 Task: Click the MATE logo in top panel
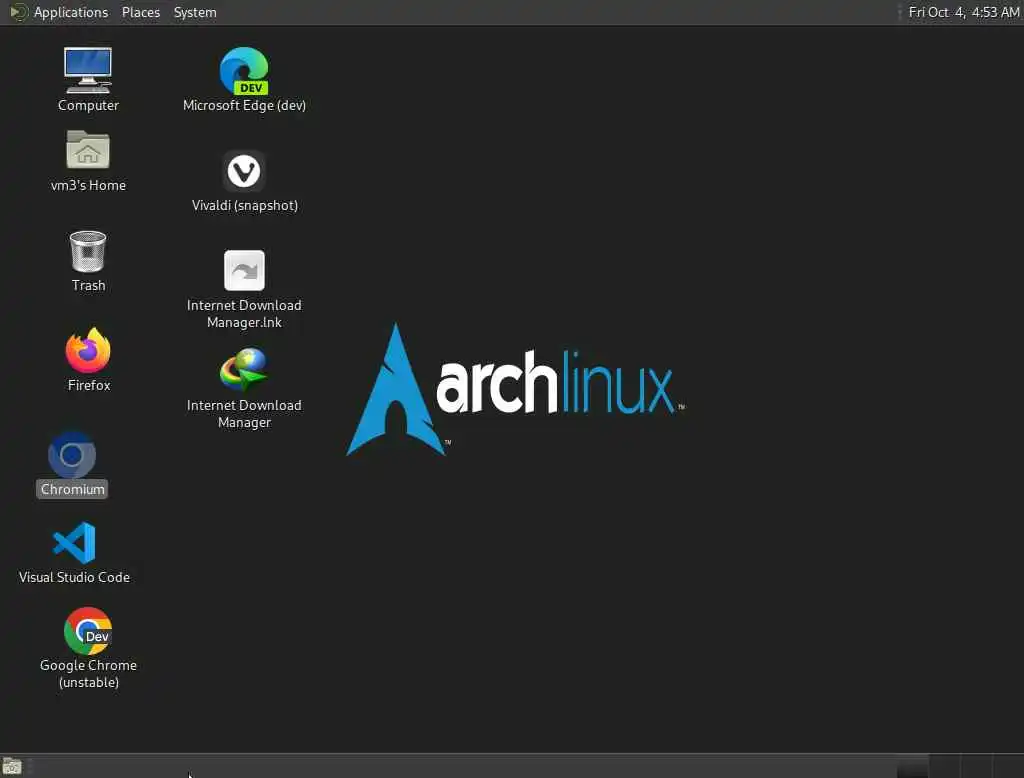pos(19,12)
